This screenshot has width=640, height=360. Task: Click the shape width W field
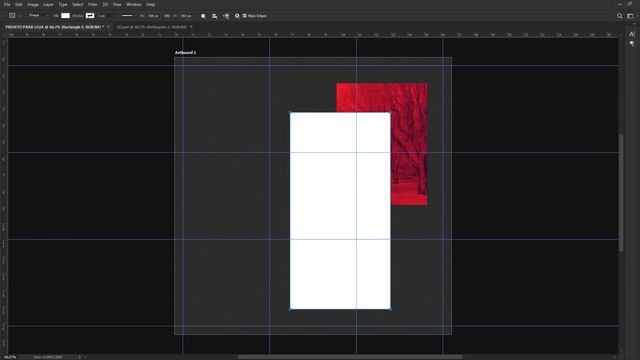[153, 16]
